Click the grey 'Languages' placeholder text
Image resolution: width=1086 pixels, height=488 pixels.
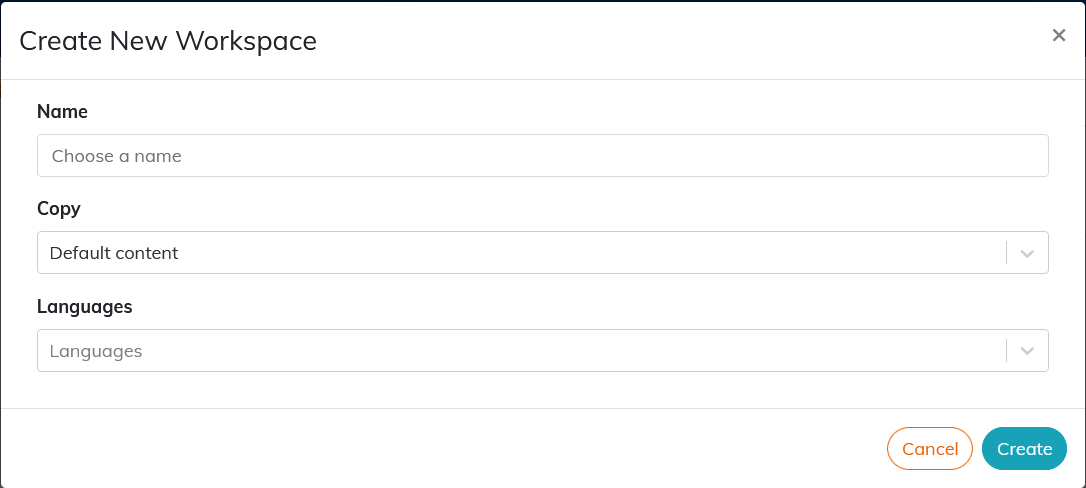[96, 351]
